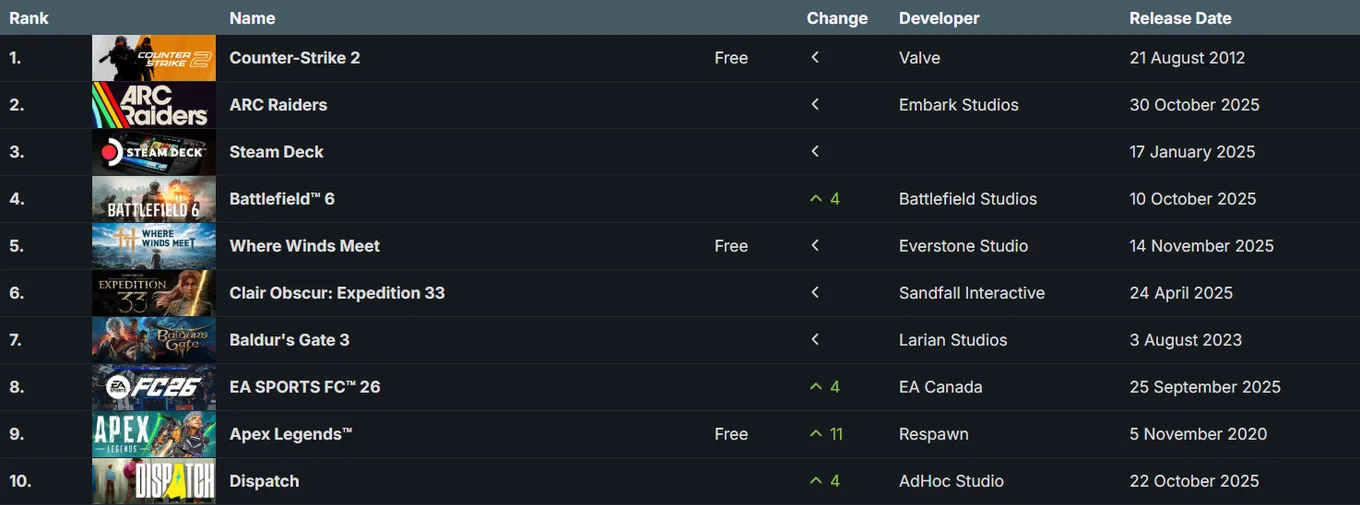
Task: Click the 30 October 2025 release date
Action: tap(1194, 105)
